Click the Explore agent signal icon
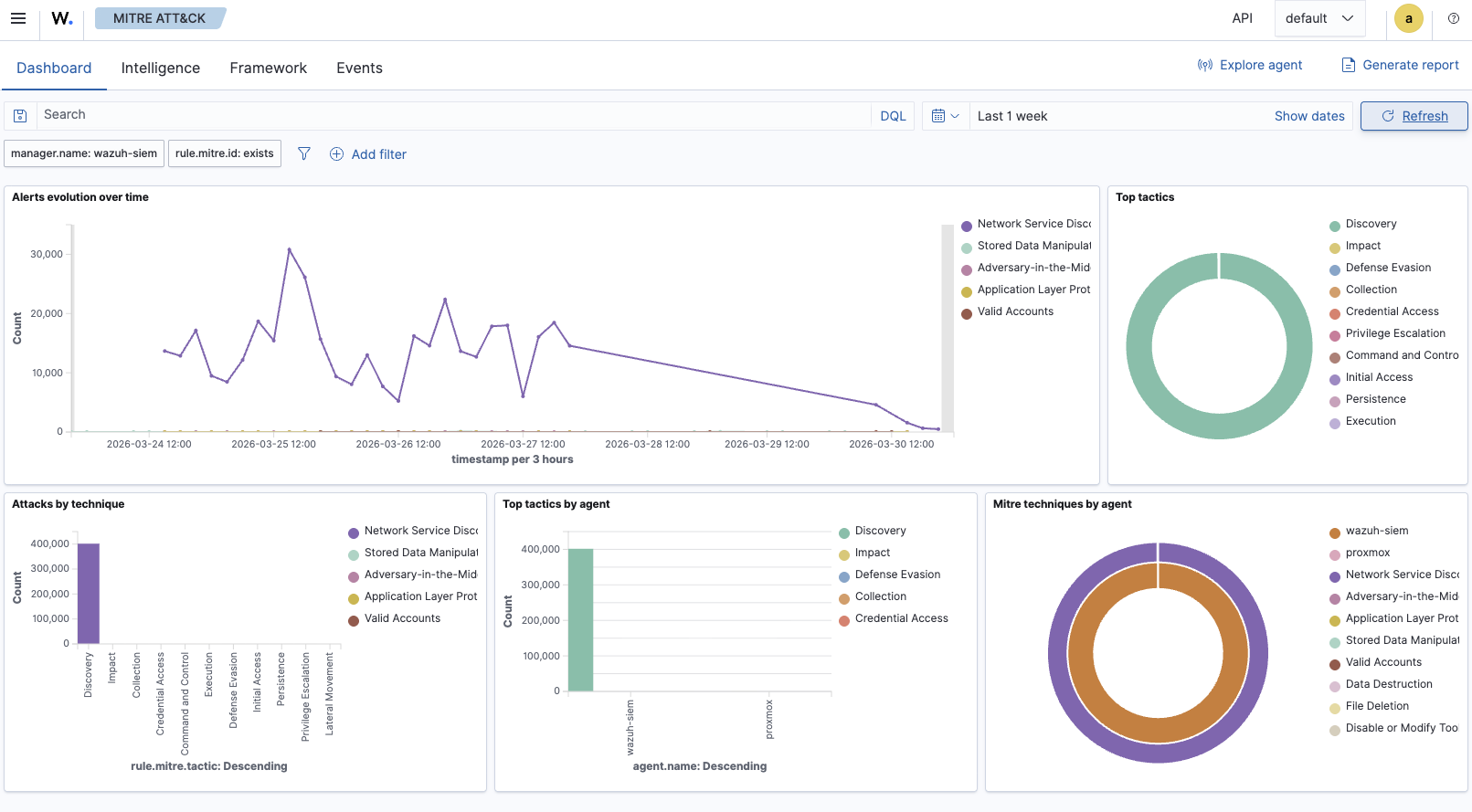This screenshot has width=1472, height=812. [1205, 65]
